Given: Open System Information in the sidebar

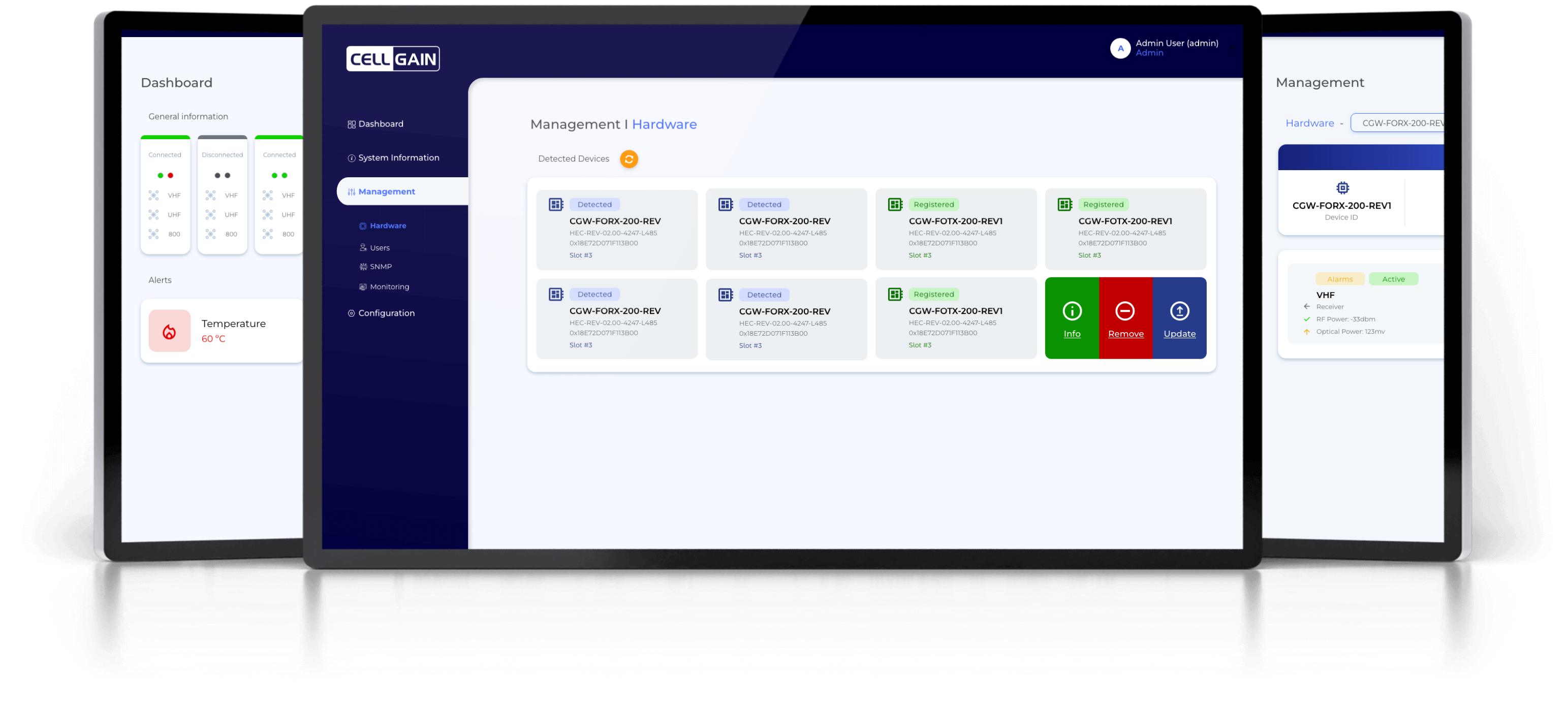Looking at the screenshot, I should pyautogui.click(x=398, y=157).
